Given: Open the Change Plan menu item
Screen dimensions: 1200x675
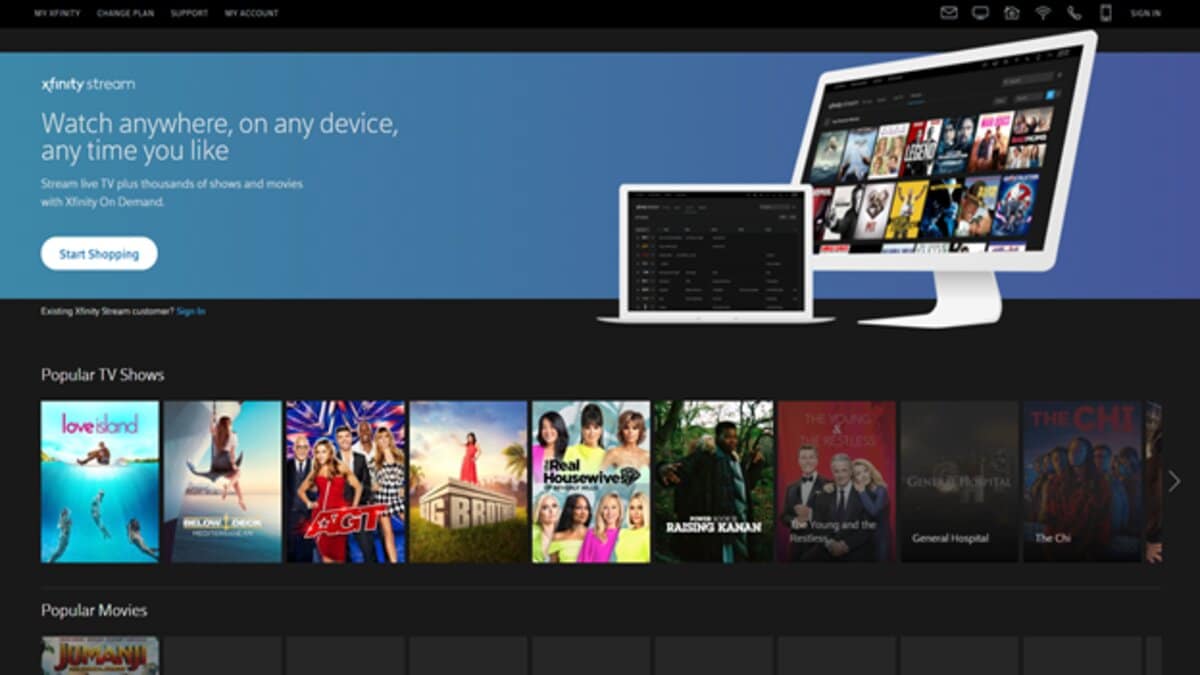Looking at the screenshot, I should click(x=125, y=13).
